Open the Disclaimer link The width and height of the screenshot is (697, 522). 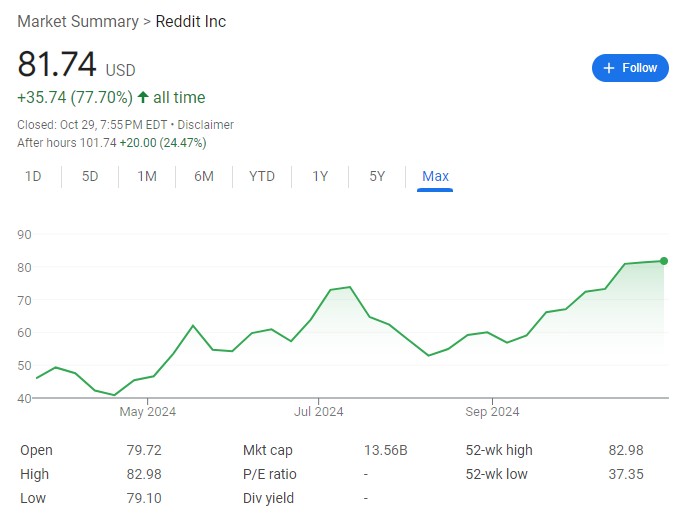click(205, 125)
